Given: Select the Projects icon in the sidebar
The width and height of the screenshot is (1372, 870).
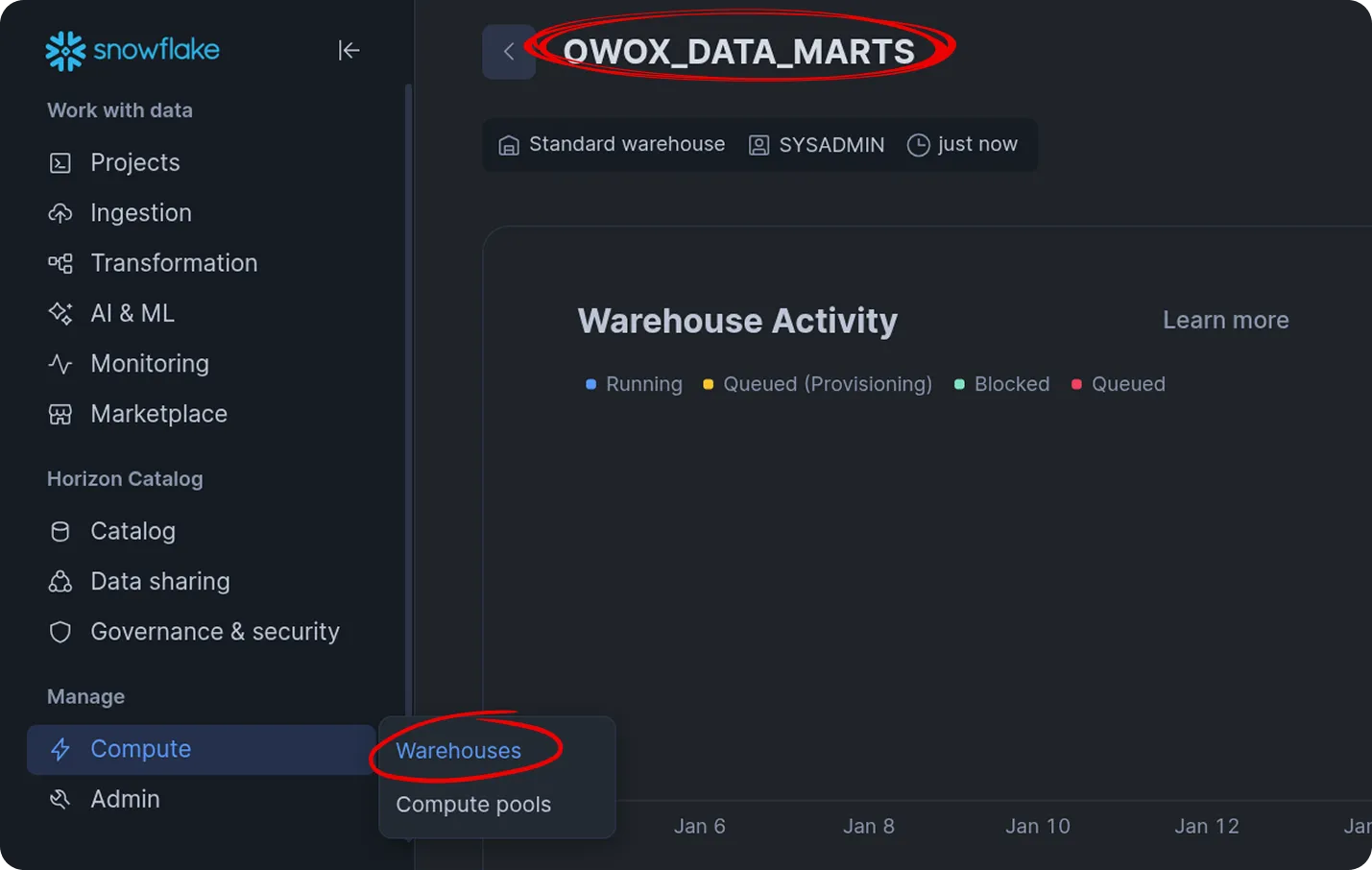Looking at the screenshot, I should [60, 162].
